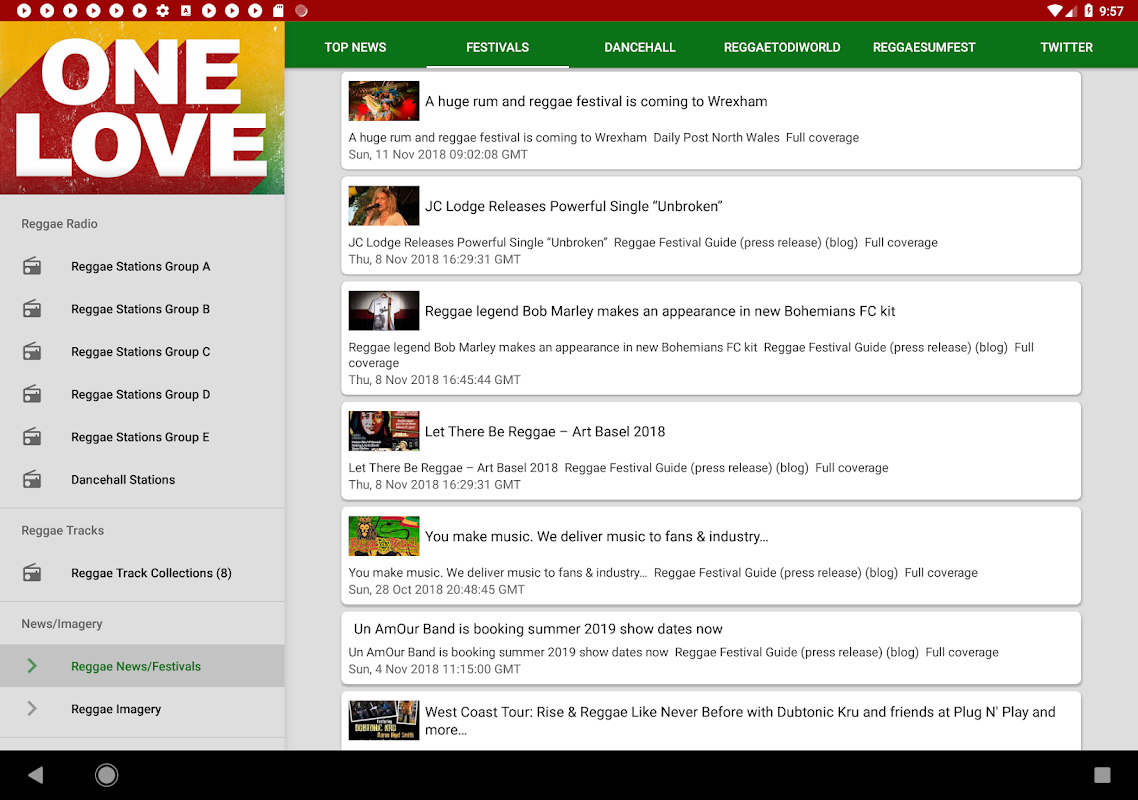1138x800 pixels.
Task: Click radio icon beside Reggae Track Collections
Action: click(x=32, y=573)
